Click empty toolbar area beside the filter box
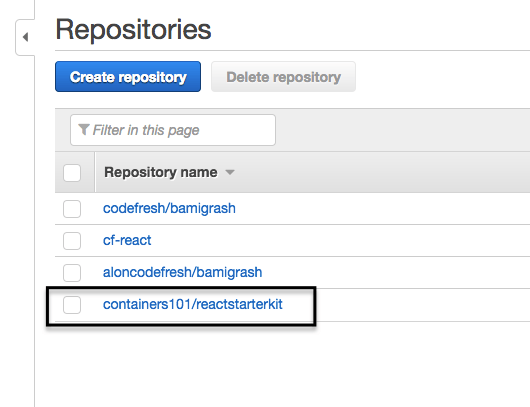 coord(402,130)
